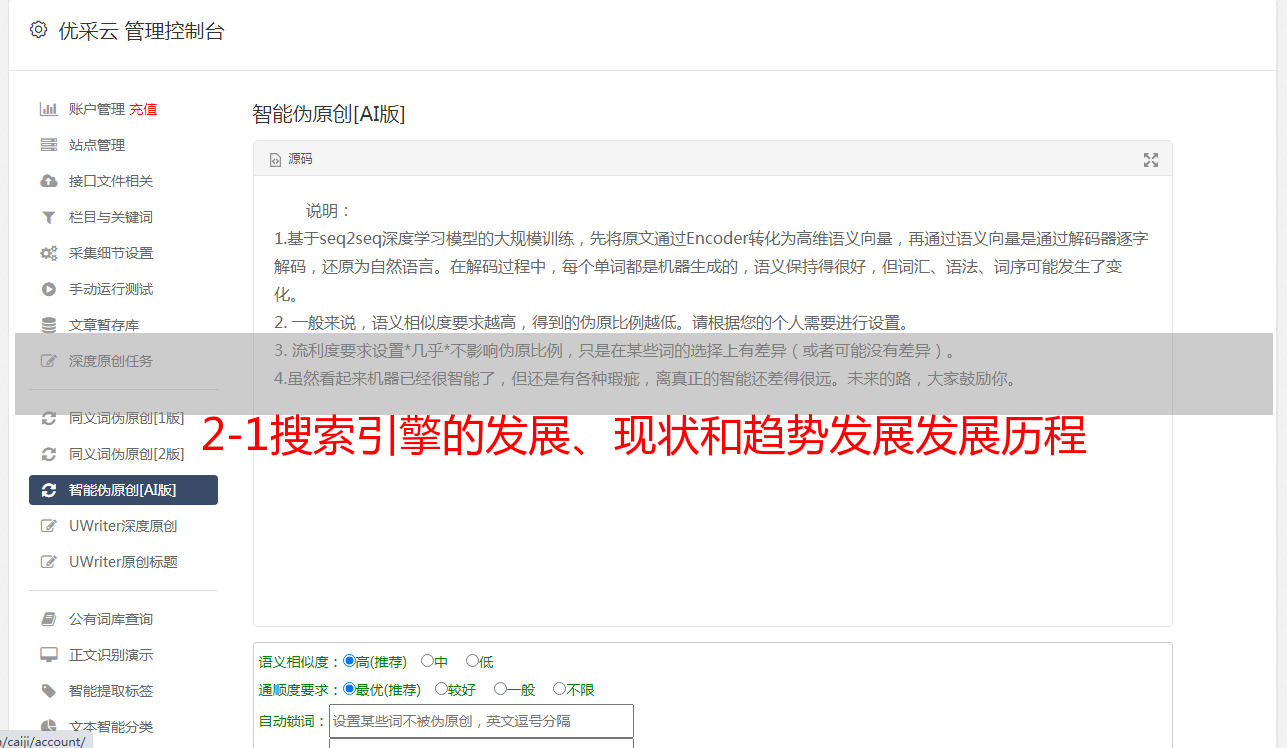Click the gears icon next to 采集细节设置
This screenshot has width=1287, height=748.
[x=48, y=253]
